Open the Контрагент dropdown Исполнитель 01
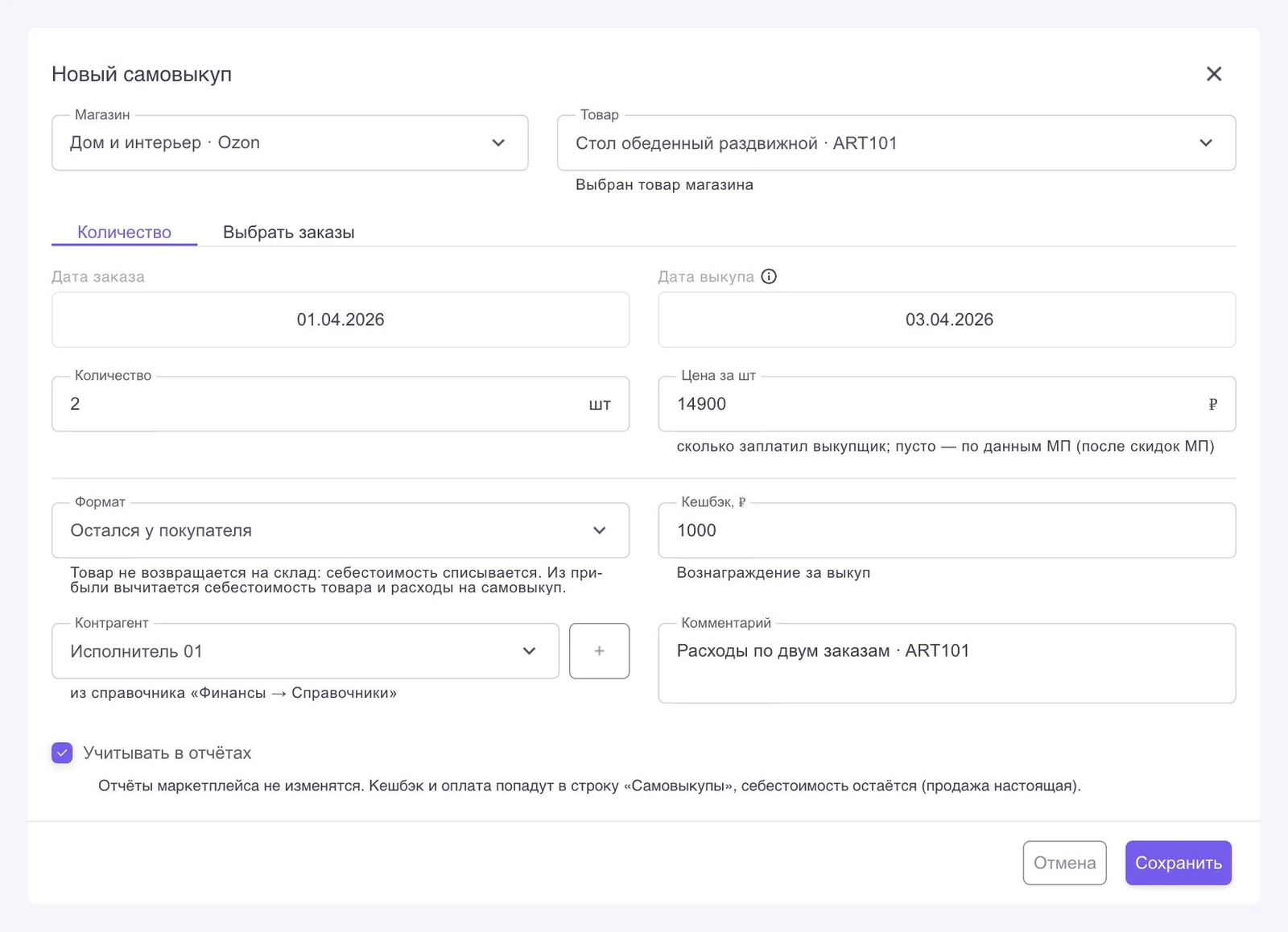Image resolution: width=1288 pixels, height=932 pixels. click(x=305, y=651)
